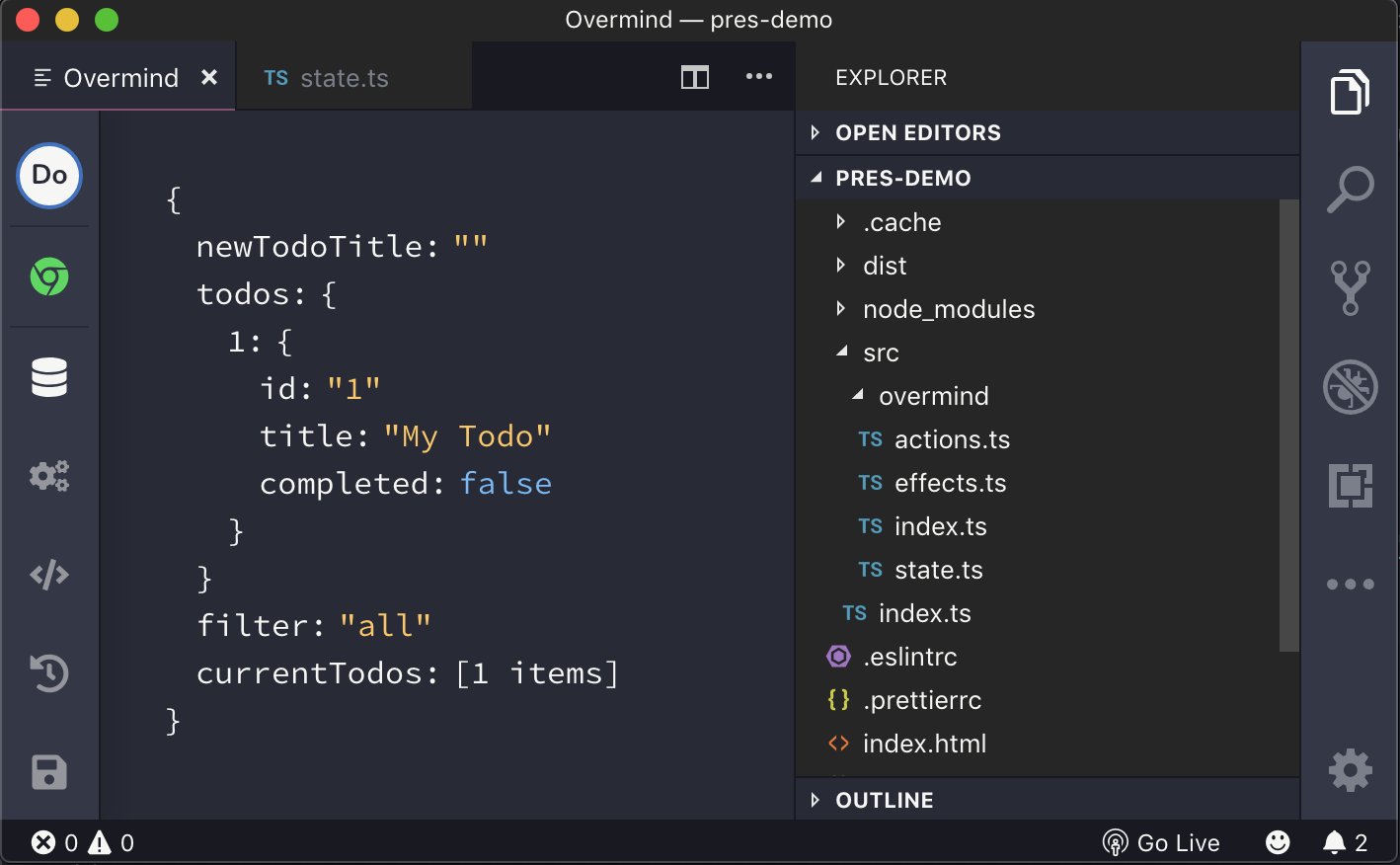Open index.ts directly under src
1400x865 pixels.
(x=1038, y=613)
